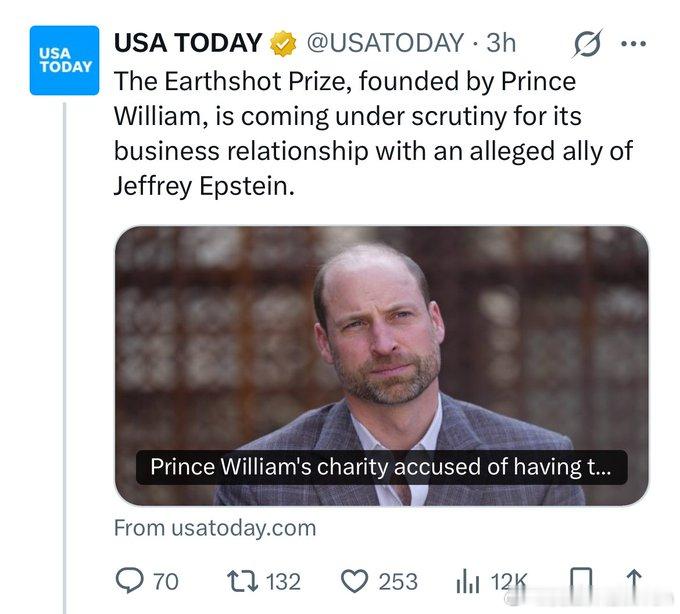The height and width of the screenshot is (614, 680).
Task: Follow the 'From usatoday.com' source link
Action: [x=214, y=526]
